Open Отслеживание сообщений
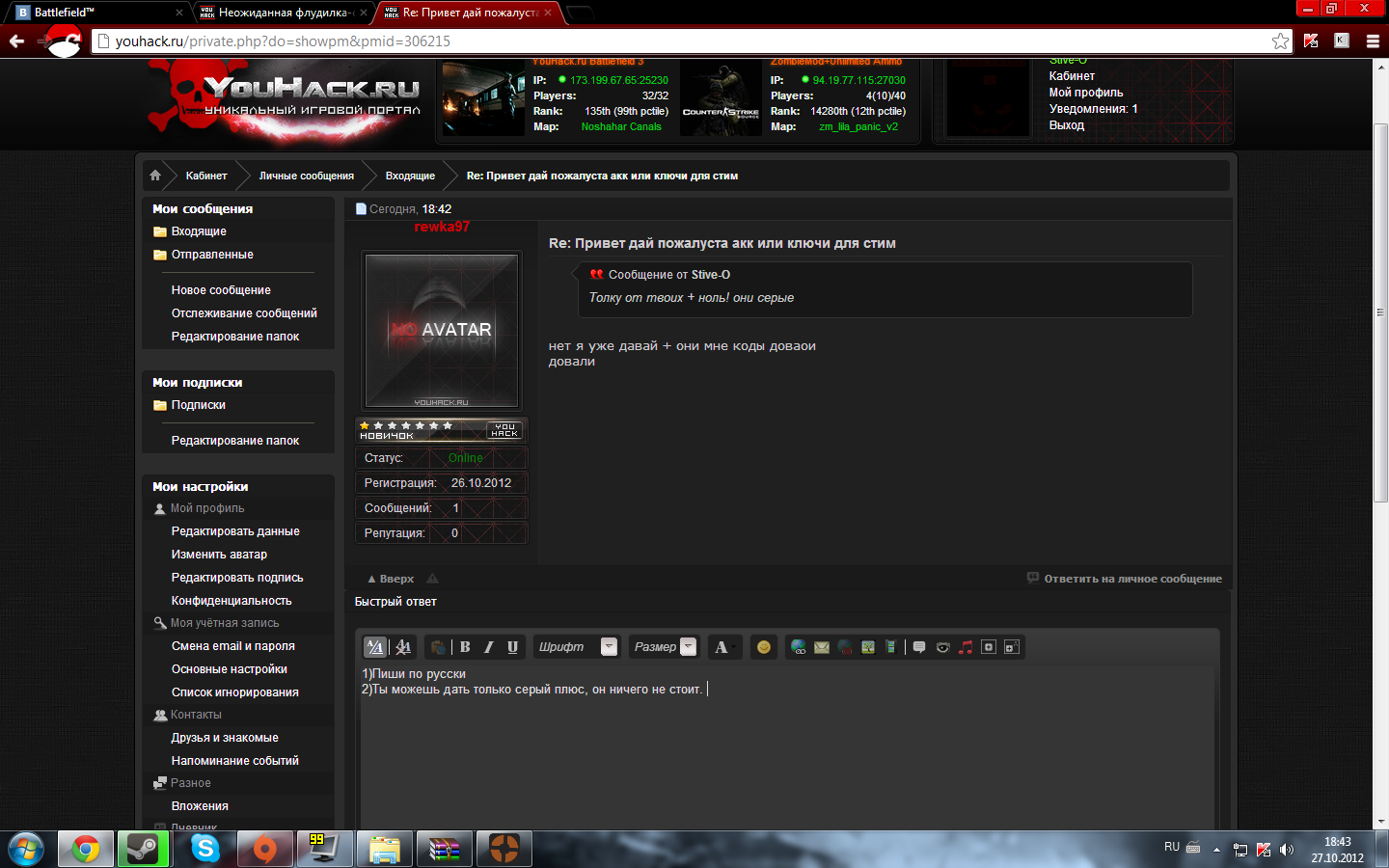The image size is (1389, 868). (244, 313)
